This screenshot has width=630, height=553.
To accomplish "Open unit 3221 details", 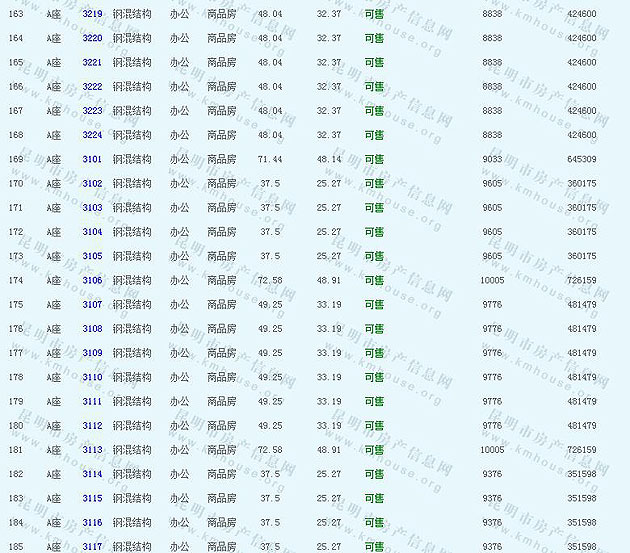I will 92,62.
